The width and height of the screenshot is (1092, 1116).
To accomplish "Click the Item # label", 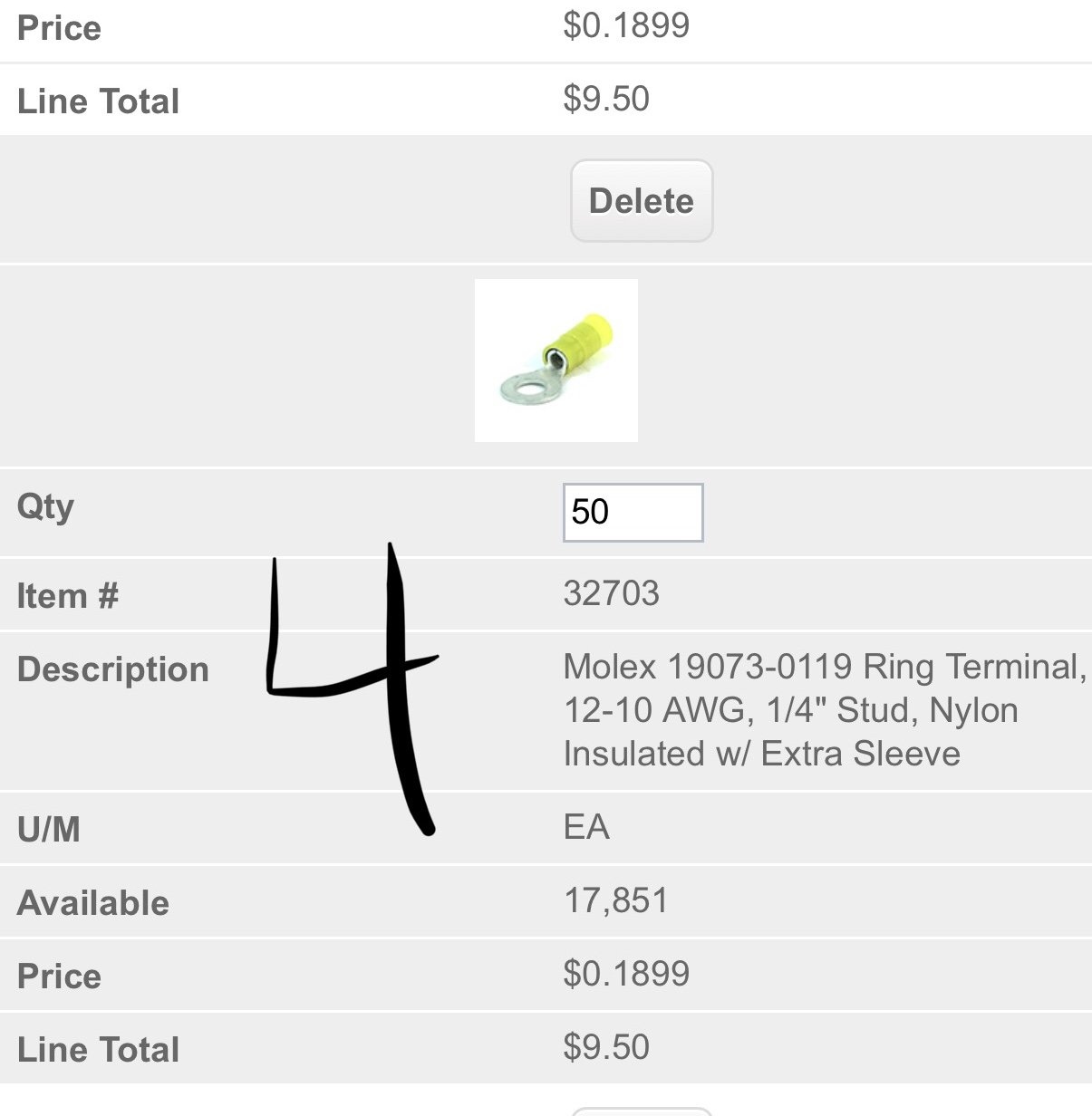I will tap(68, 596).
